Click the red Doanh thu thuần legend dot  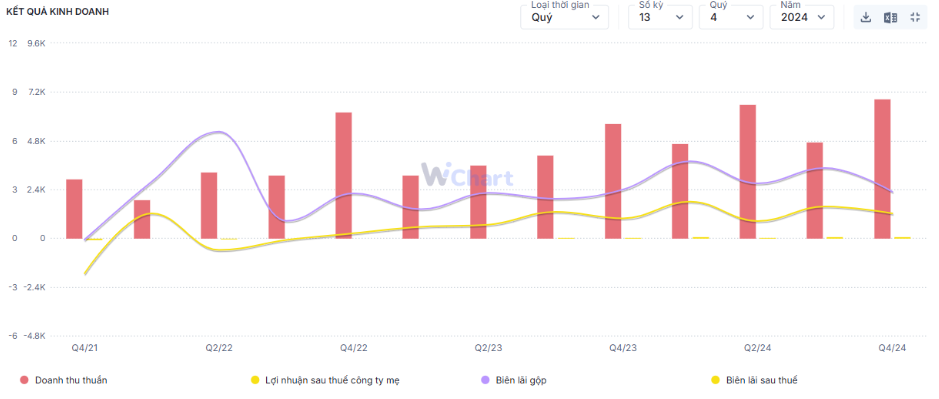(x=24, y=380)
